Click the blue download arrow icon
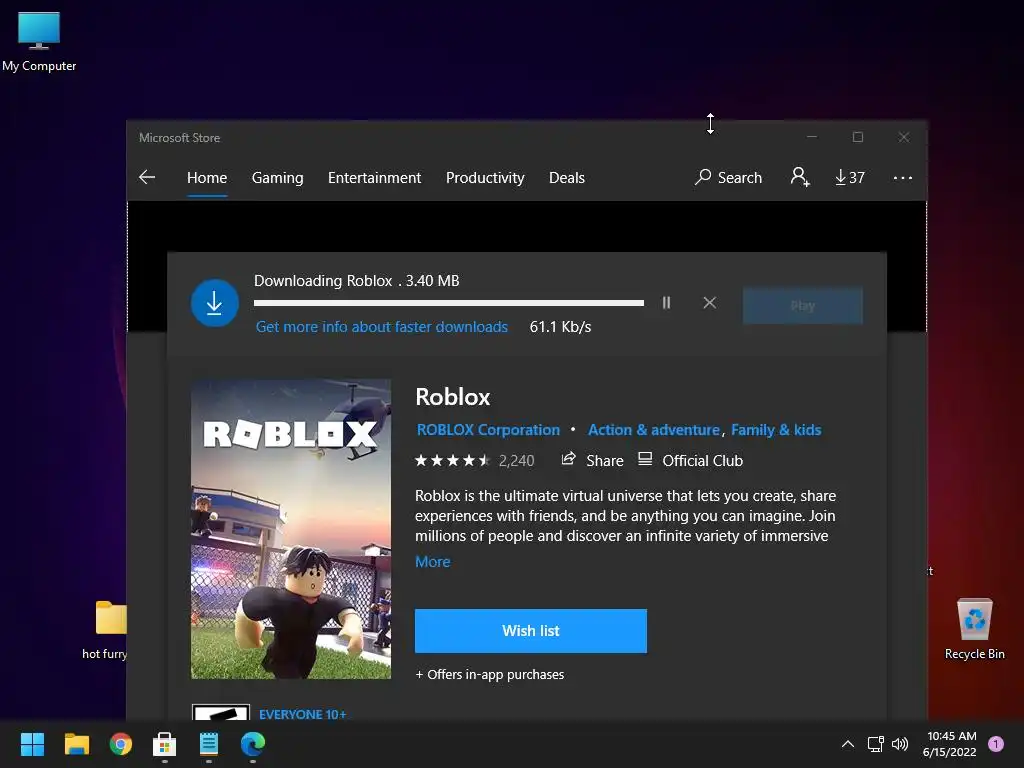 pos(214,303)
